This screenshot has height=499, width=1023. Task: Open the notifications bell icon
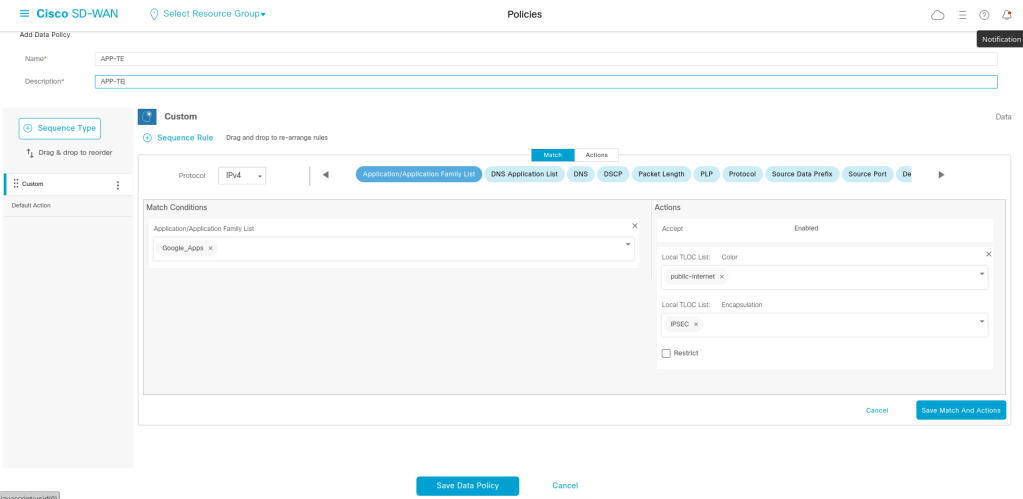pyautogui.click(x=1007, y=15)
